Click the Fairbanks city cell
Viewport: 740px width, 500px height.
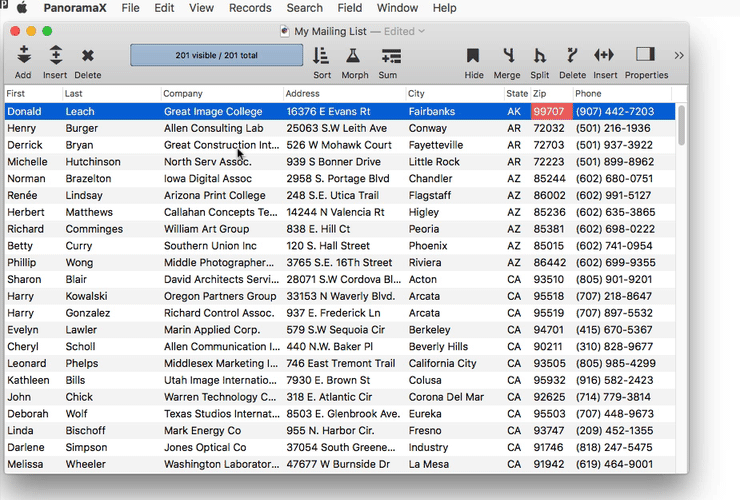click(432, 111)
